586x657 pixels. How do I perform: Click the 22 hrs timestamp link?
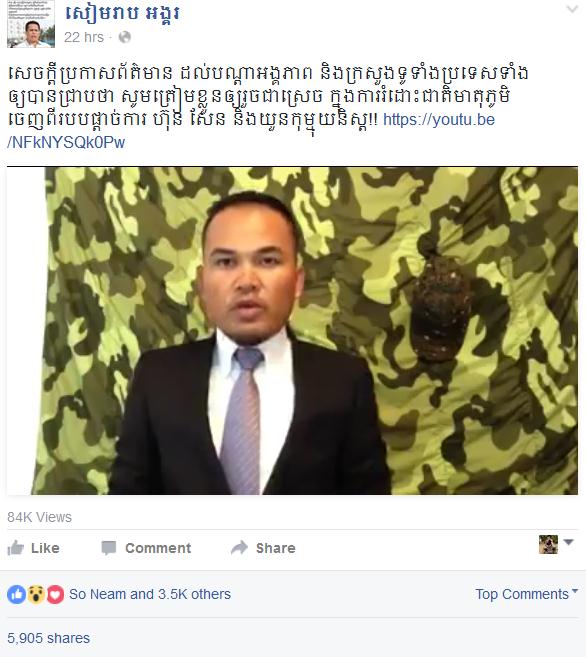[x=84, y=37]
